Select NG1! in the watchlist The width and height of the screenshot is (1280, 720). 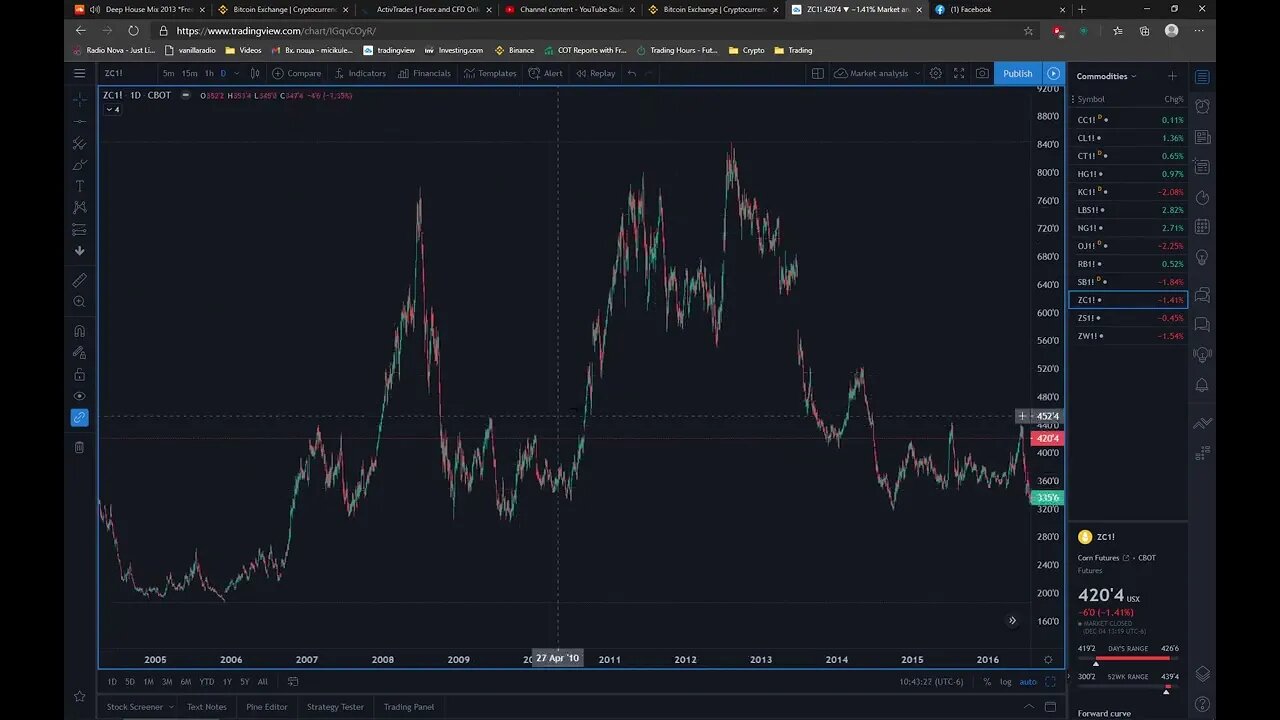(x=1129, y=228)
